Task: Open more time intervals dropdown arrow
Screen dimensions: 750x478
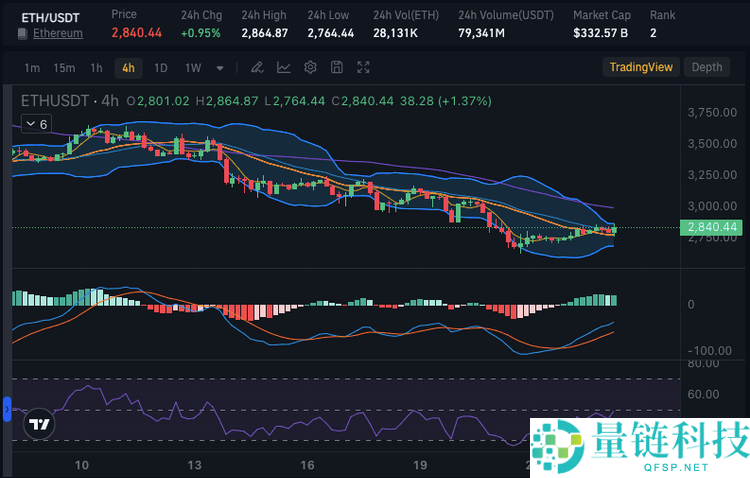Action: pyautogui.click(x=220, y=68)
